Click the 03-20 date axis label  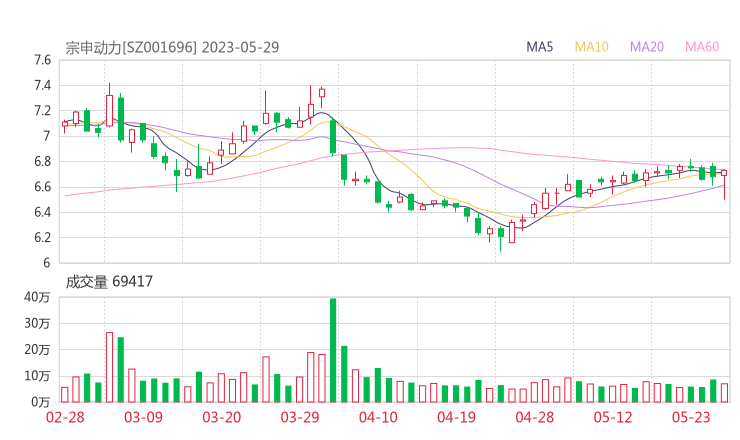click(x=222, y=417)
